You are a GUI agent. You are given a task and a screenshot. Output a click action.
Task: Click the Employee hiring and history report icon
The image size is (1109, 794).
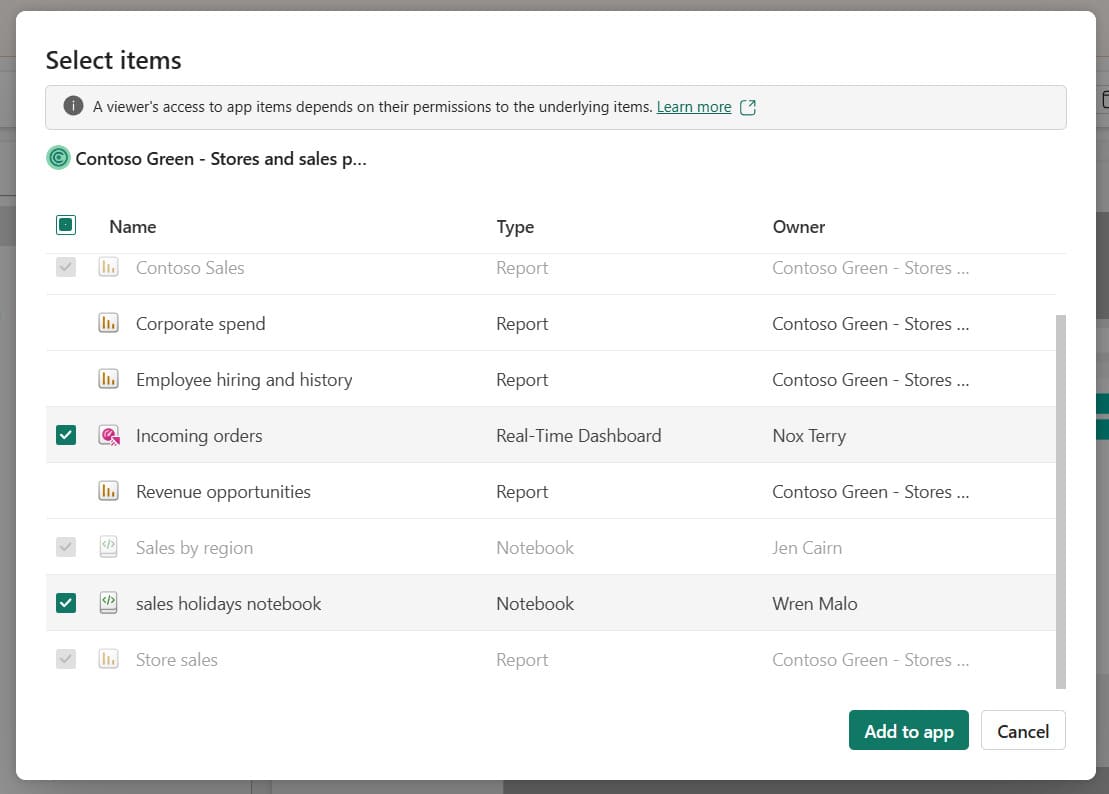click(x=108, y=380)
